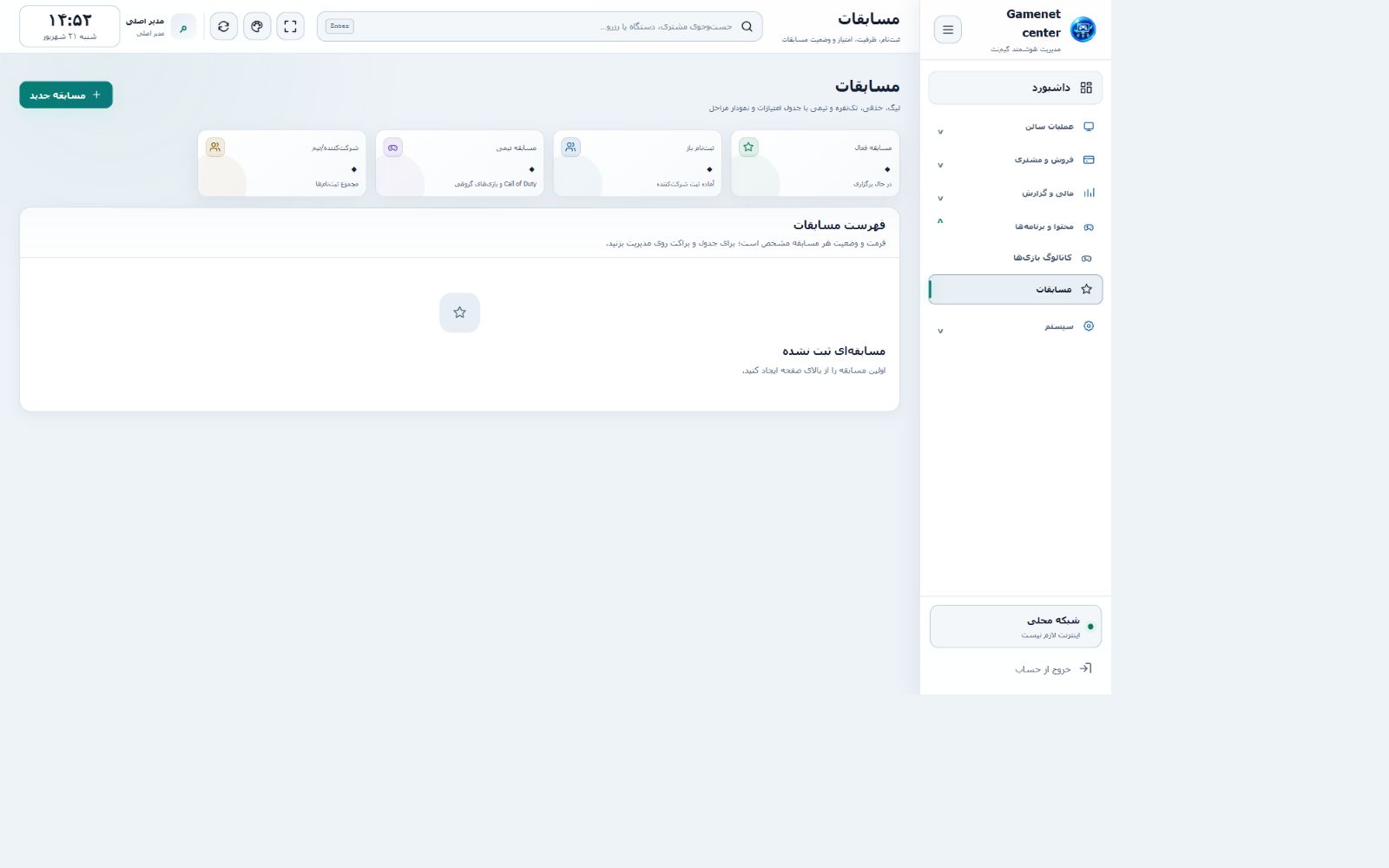Image resolution: width=1389 pixels, height=868 pixels.
Task: Open the مدیر اصلی user avatar
Action: [183, 27]
